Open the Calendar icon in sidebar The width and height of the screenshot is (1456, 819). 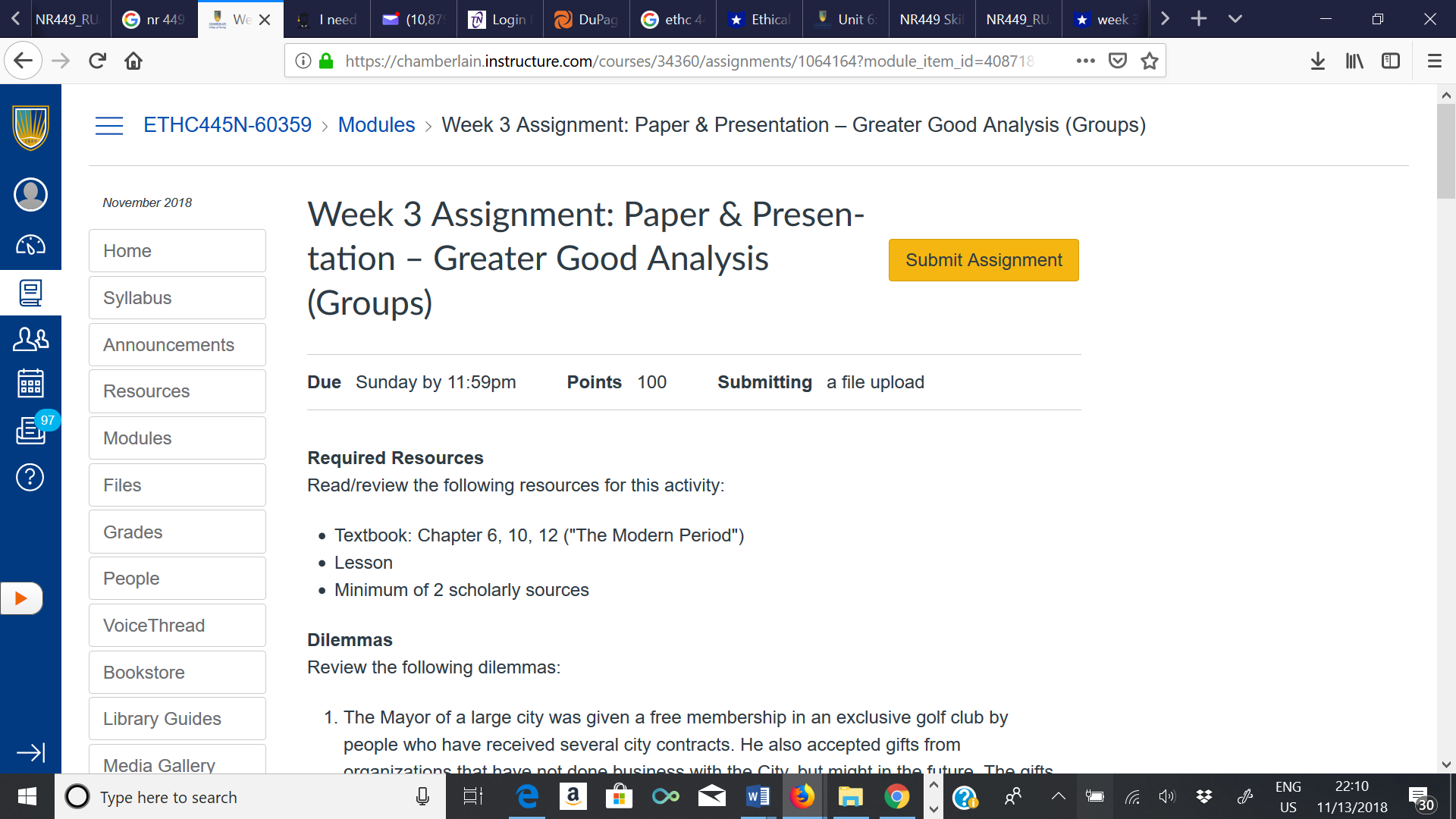30,384
